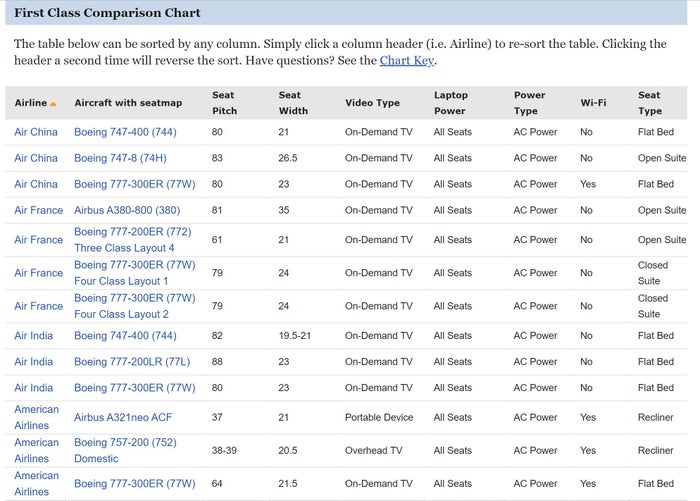
Task: Open Boeing 777-300ER Four Class Layout 2
Action: [x=135, y=306]
